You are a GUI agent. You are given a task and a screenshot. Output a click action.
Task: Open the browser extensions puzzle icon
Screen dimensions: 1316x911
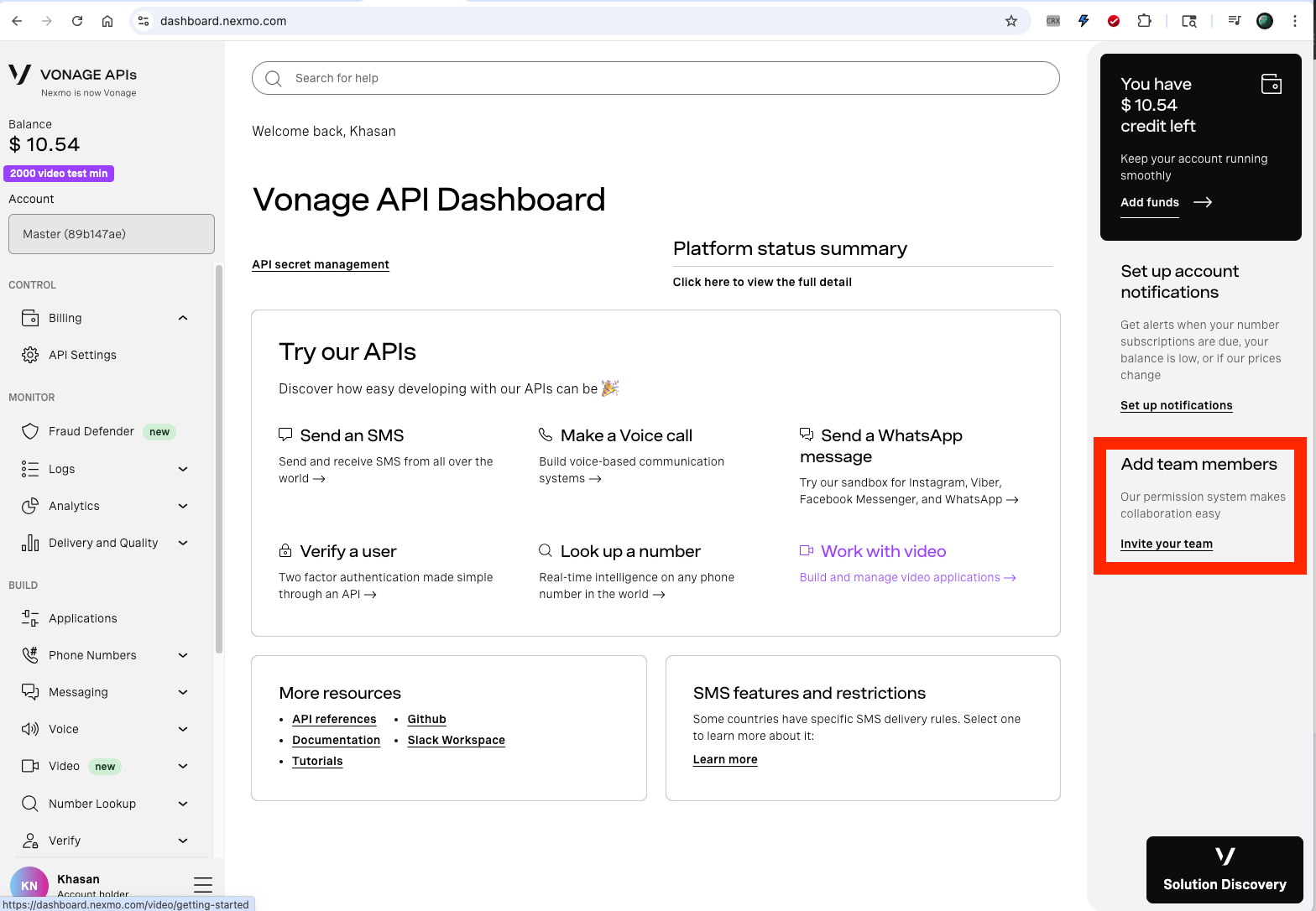pyautogui.click(x=1144, y=21)
